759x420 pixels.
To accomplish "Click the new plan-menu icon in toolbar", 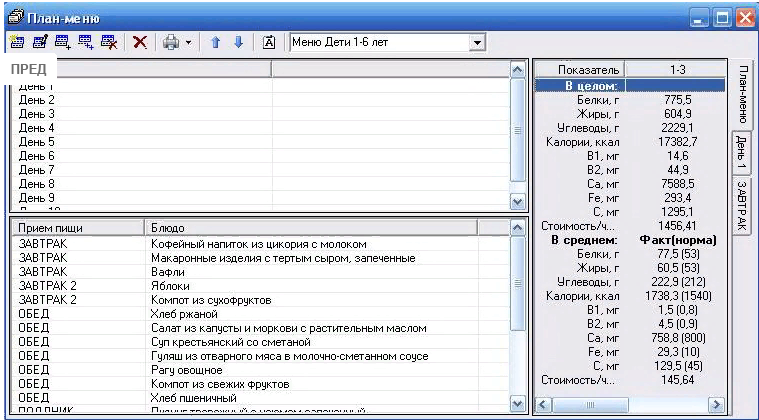I will tap(16, 43).
